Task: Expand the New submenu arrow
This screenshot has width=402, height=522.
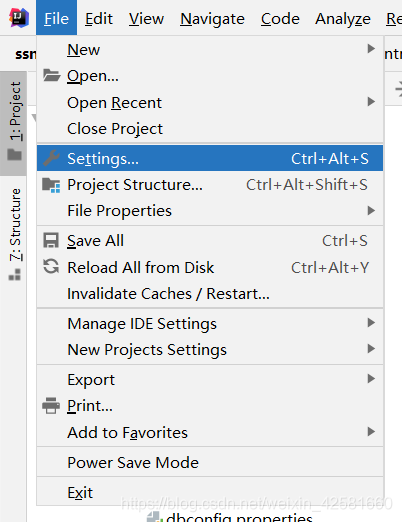Action: [371, 49]
